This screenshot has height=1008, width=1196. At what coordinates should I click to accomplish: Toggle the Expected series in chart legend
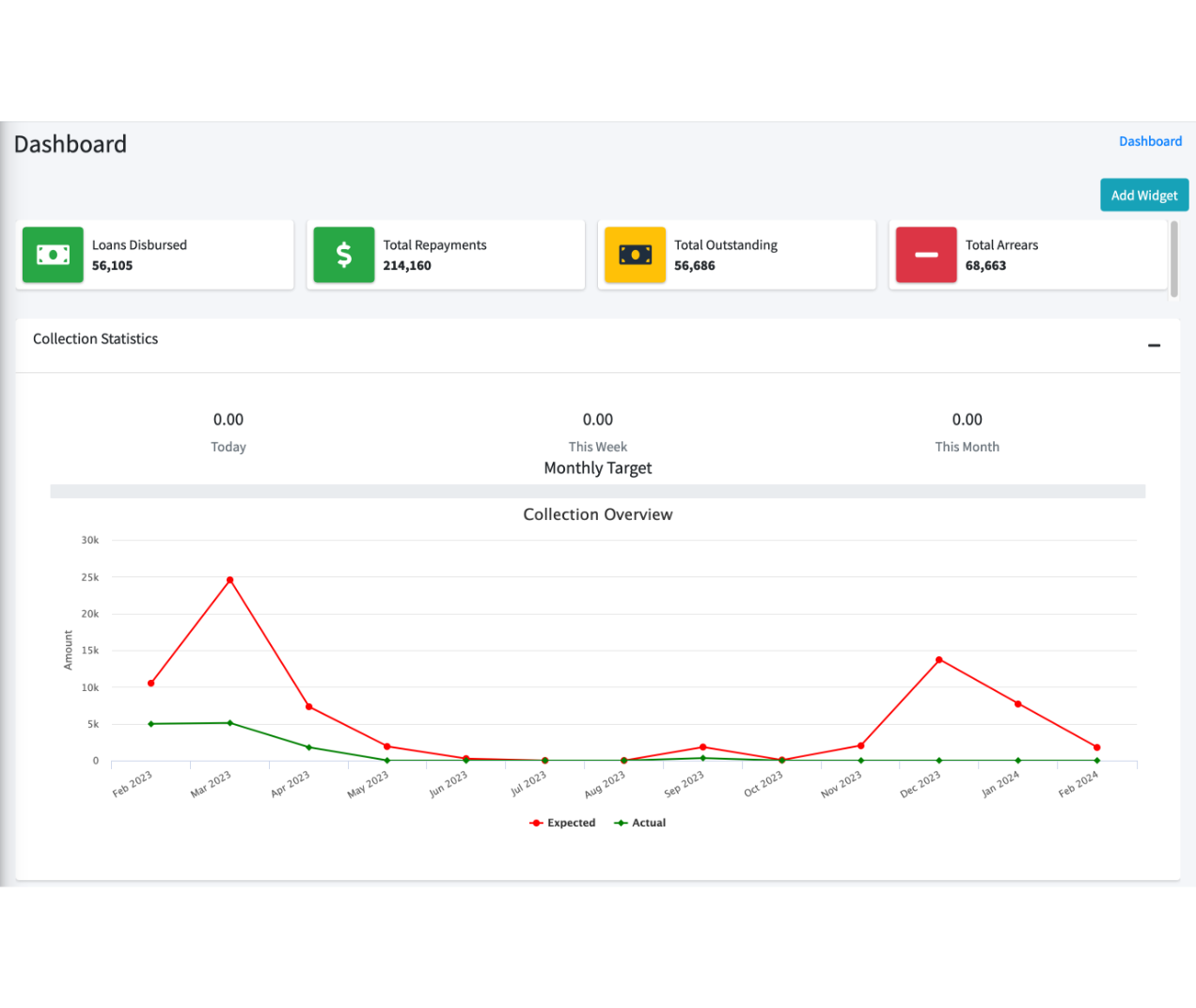[x=563, y=823]
